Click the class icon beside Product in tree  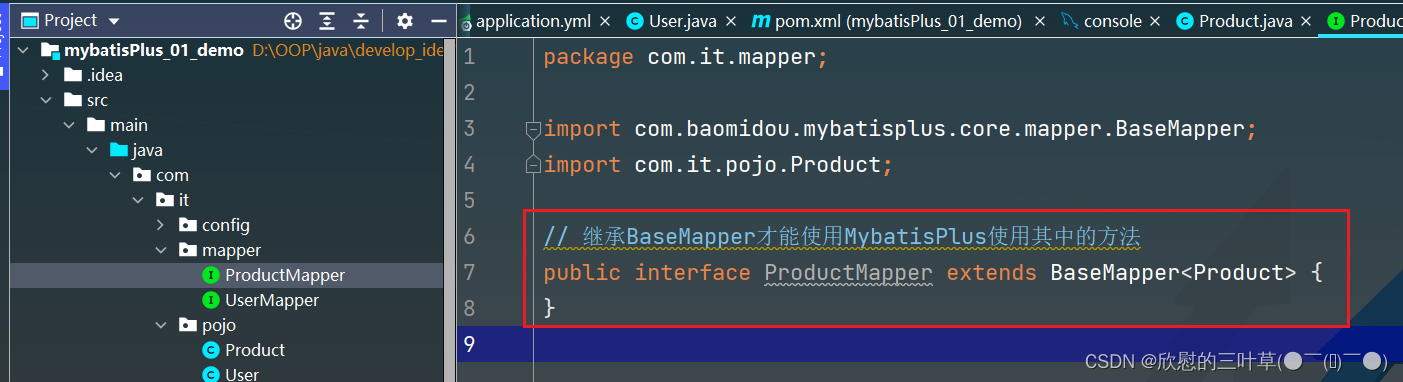(211, 350)
